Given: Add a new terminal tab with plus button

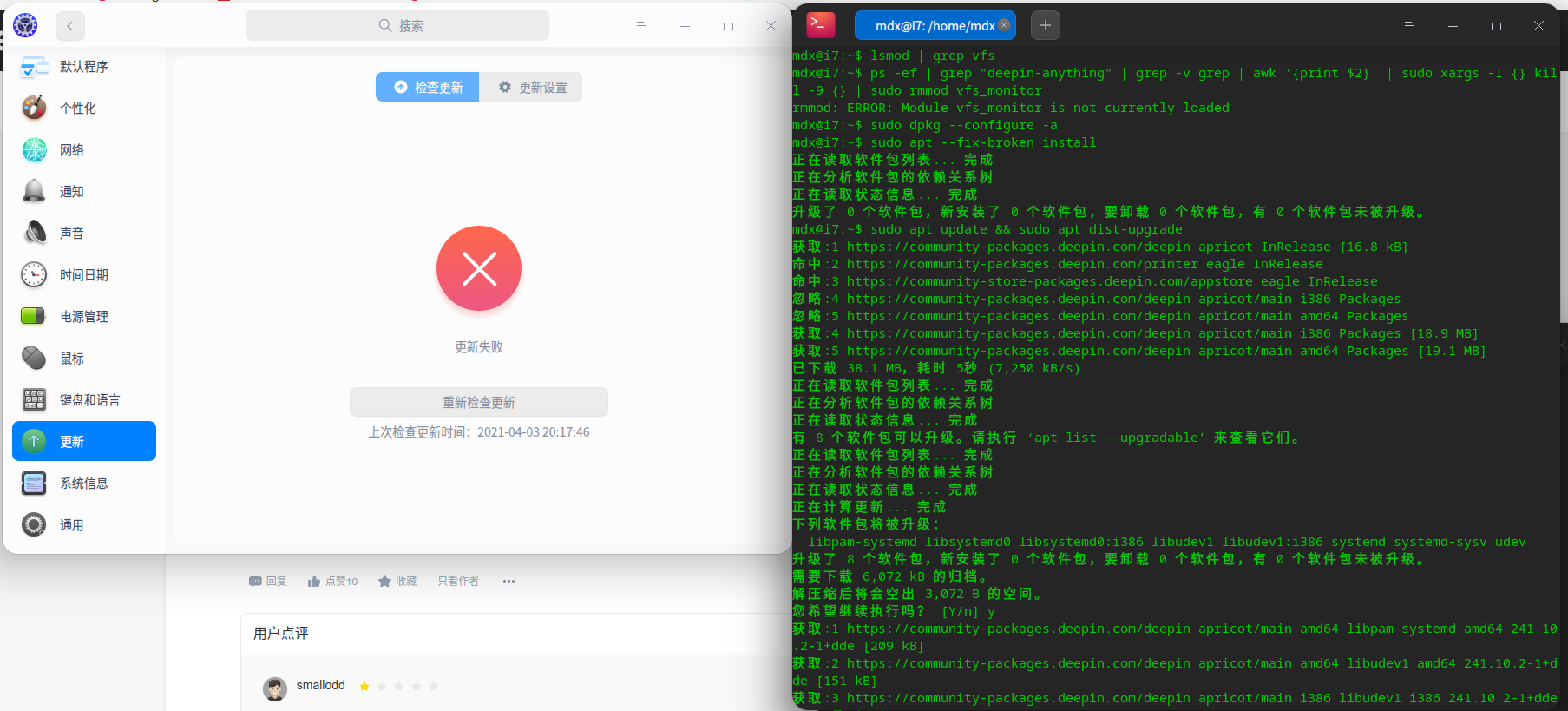Looking at the screenshot, I should point(1046,25).
